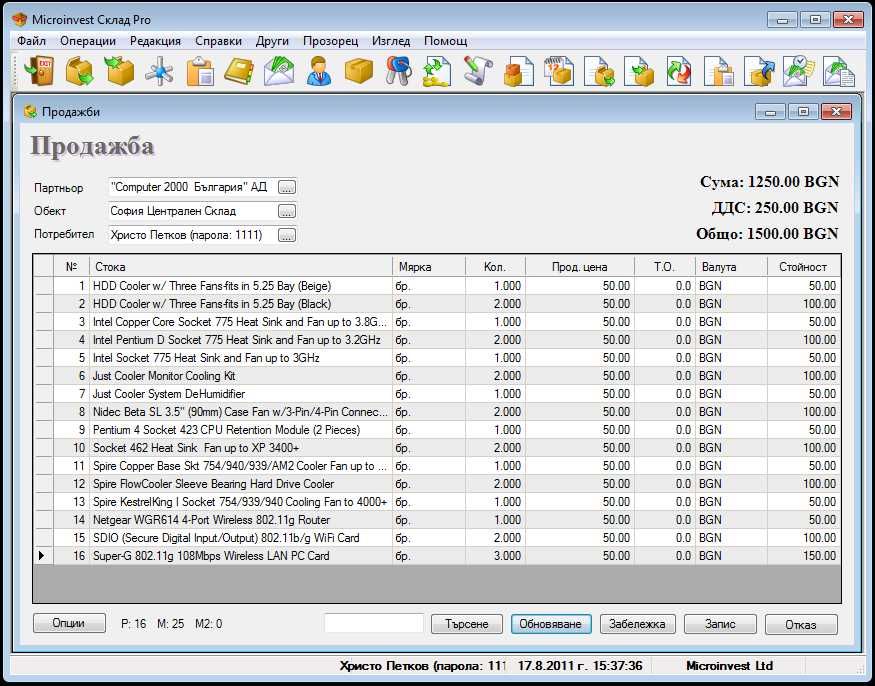Click the envelope with money icon

point(279,71)
